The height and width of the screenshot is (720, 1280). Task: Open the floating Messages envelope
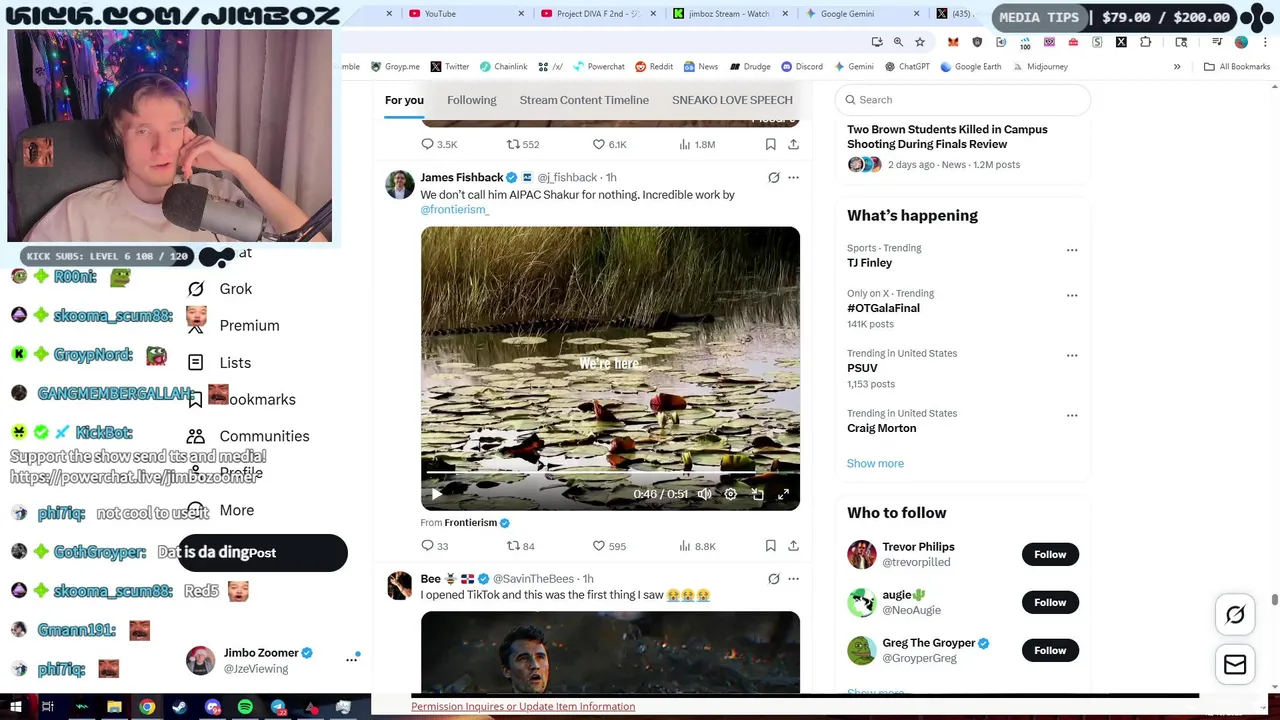1235,665
